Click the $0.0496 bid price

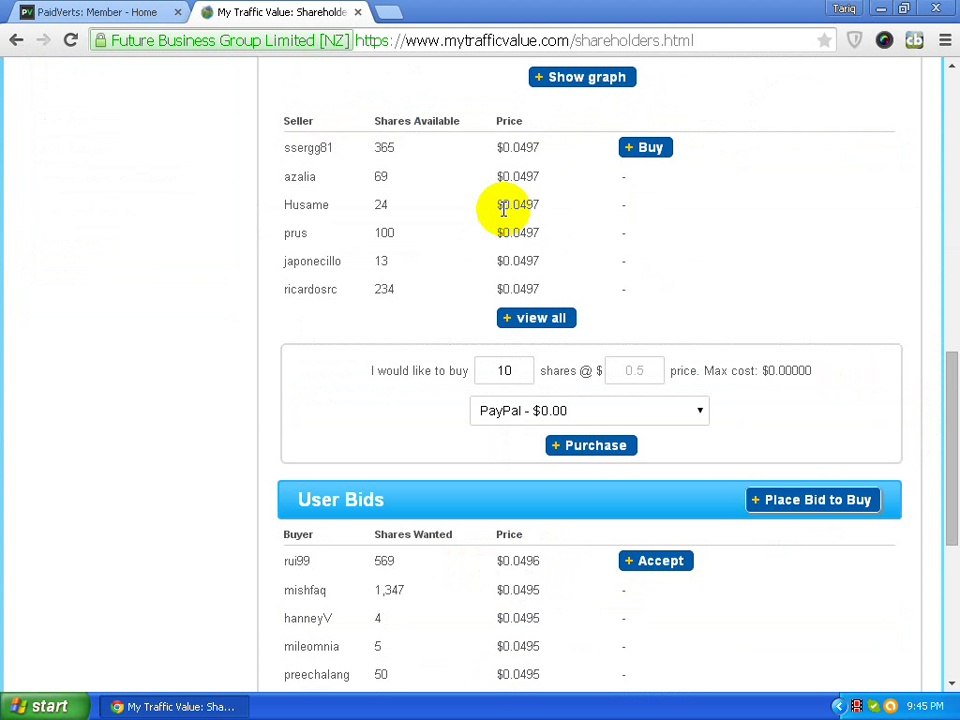click(518, 561)
